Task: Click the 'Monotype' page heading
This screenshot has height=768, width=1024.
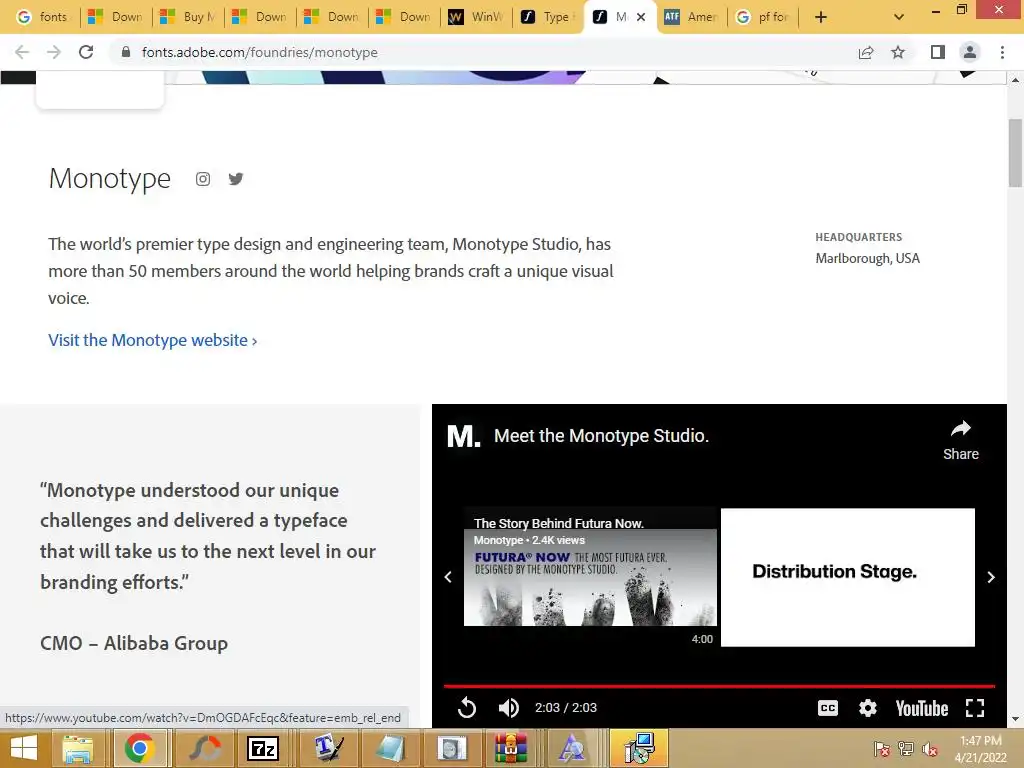Action: click(110, 178)
